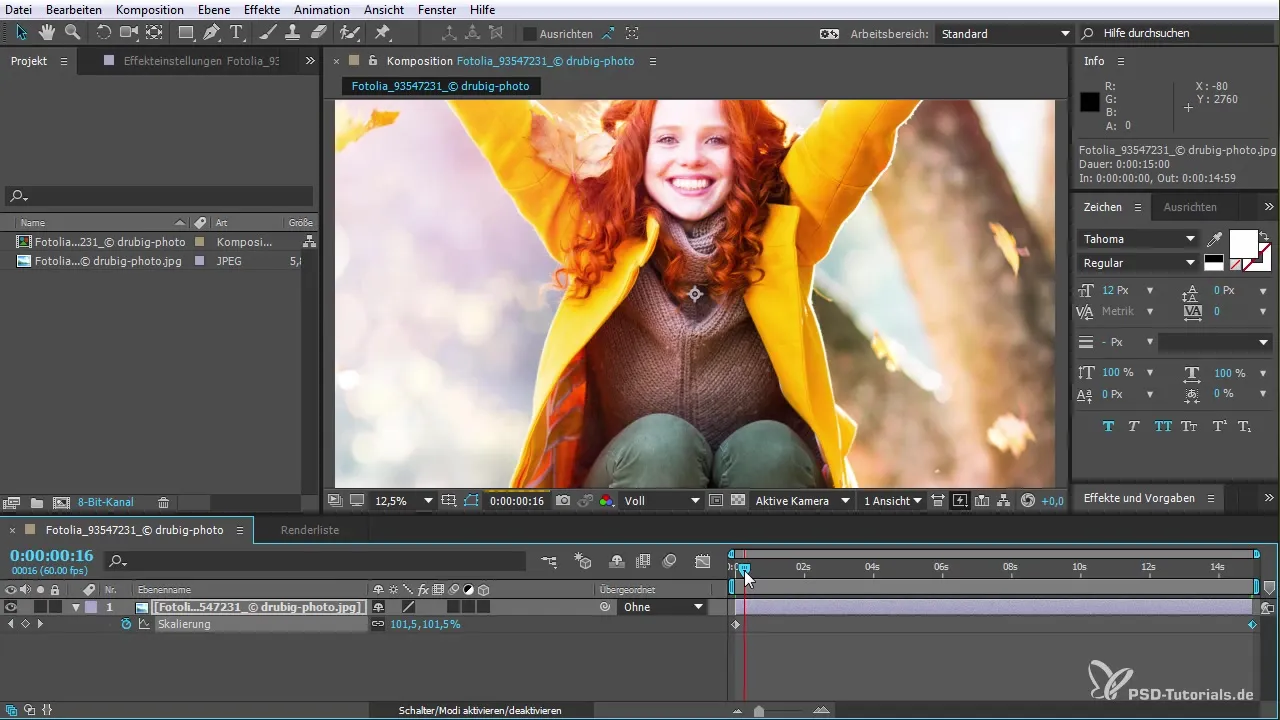Toggle transparency grid in viewer
The width and height of the screenshot is (1280, 720).
(738, 501)
